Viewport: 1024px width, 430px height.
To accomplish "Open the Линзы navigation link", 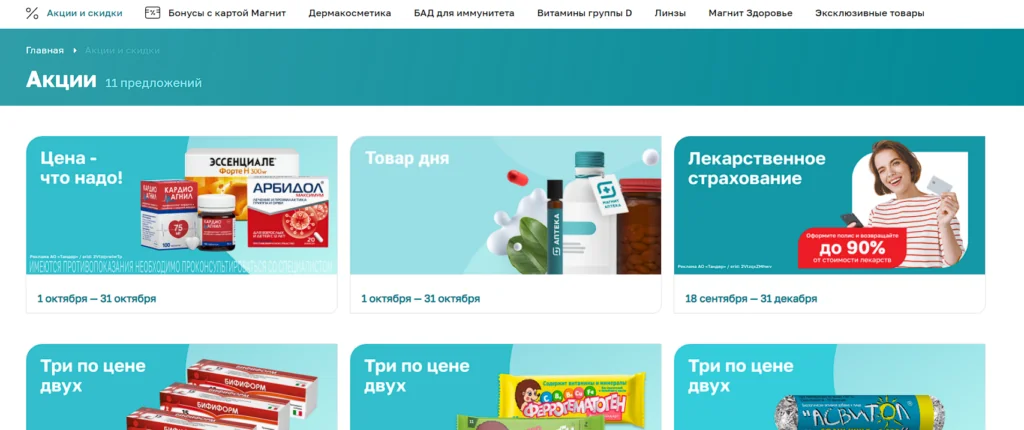I will [x=670, y=13].
